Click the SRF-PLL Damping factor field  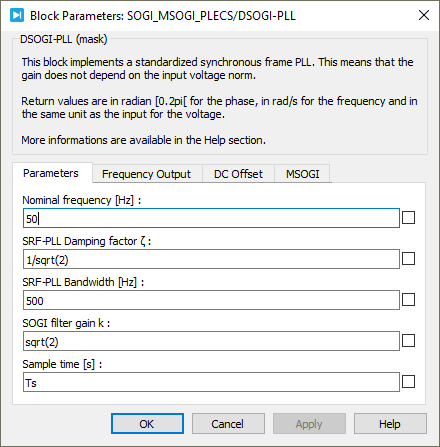[x=211, y=259]
